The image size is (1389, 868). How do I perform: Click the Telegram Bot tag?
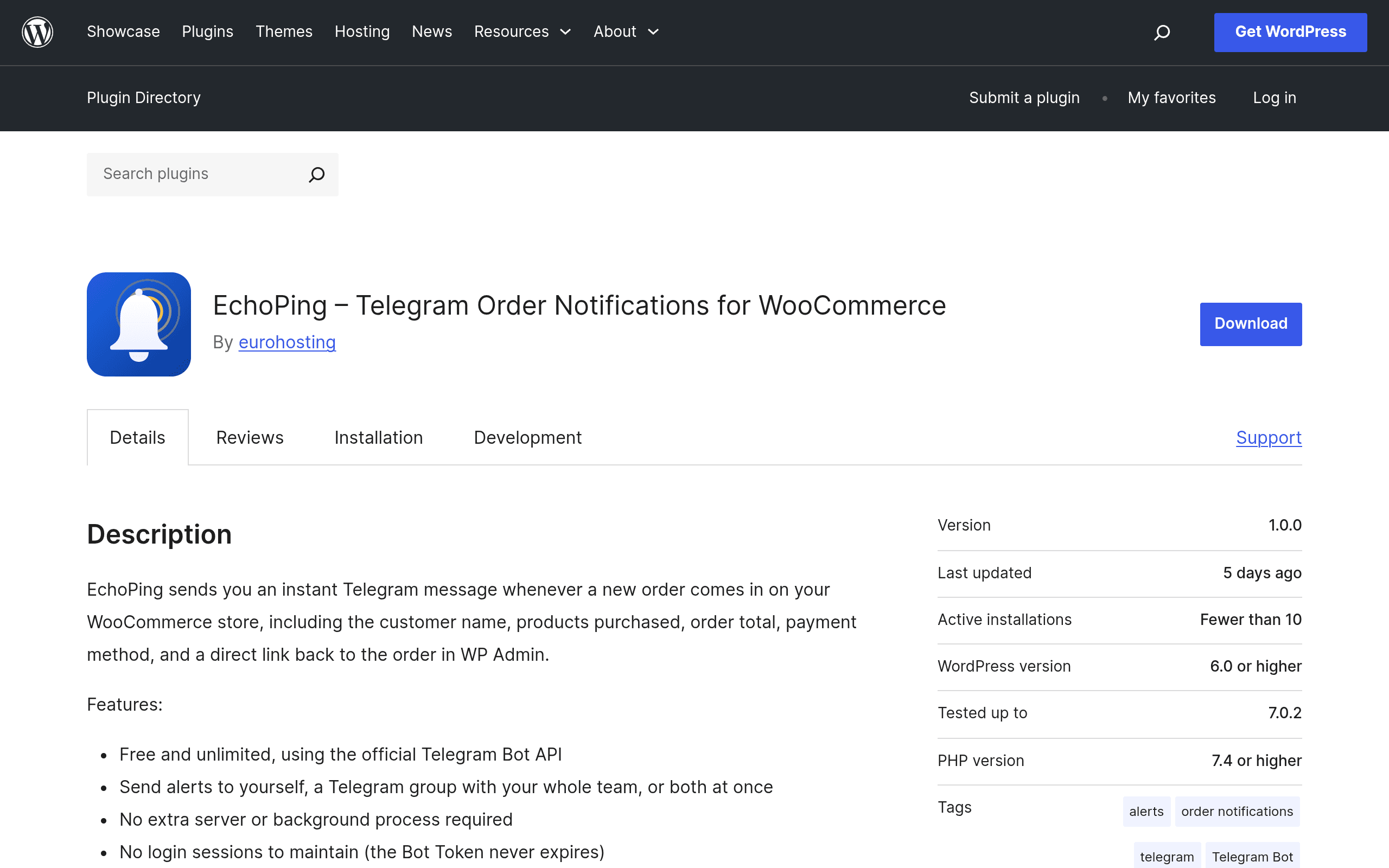[1252, 857]
